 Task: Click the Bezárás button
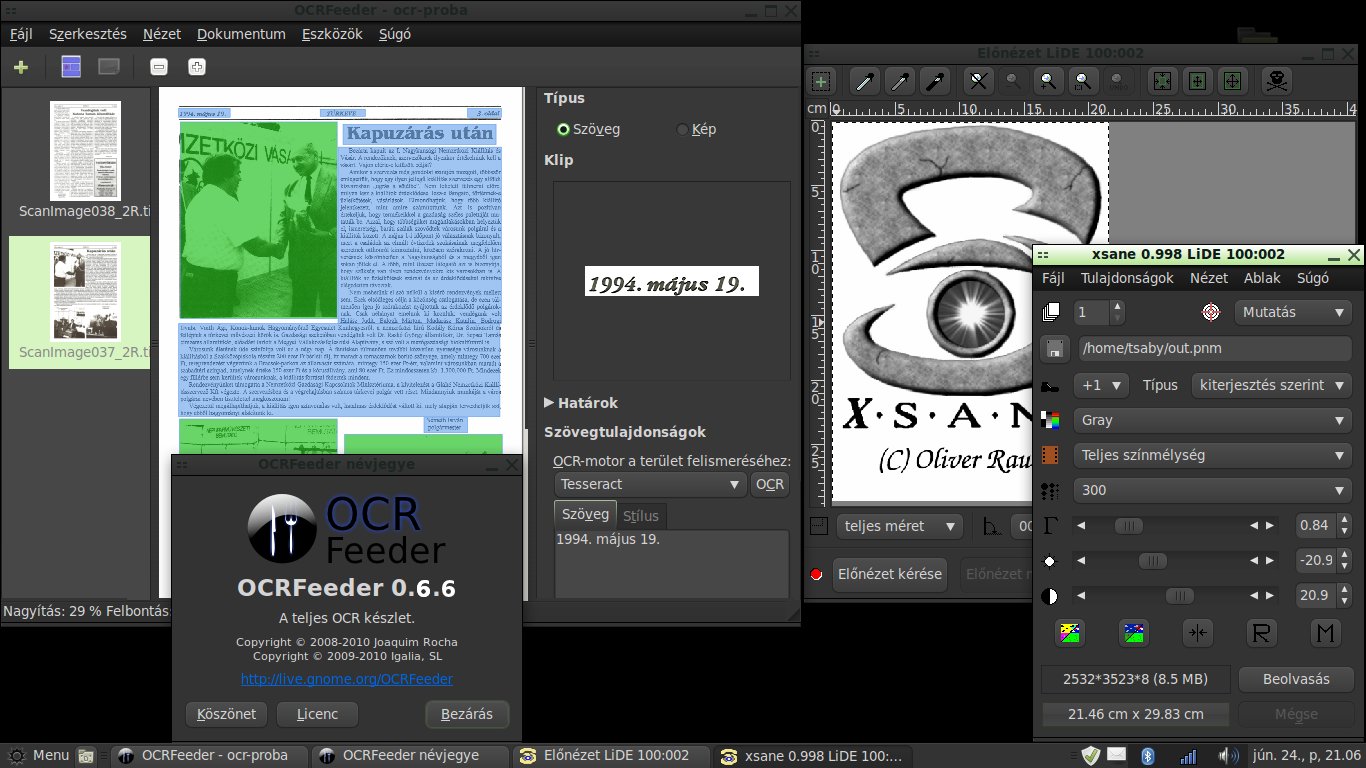[467, 714]
